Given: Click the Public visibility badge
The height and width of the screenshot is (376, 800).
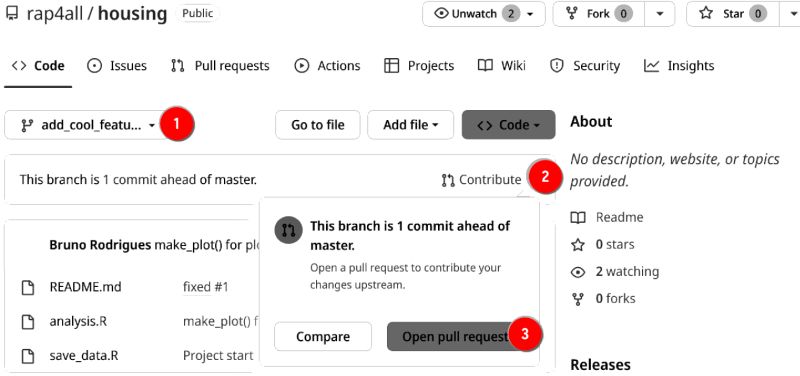Looking at the screenshot, I should pos(197,14).
